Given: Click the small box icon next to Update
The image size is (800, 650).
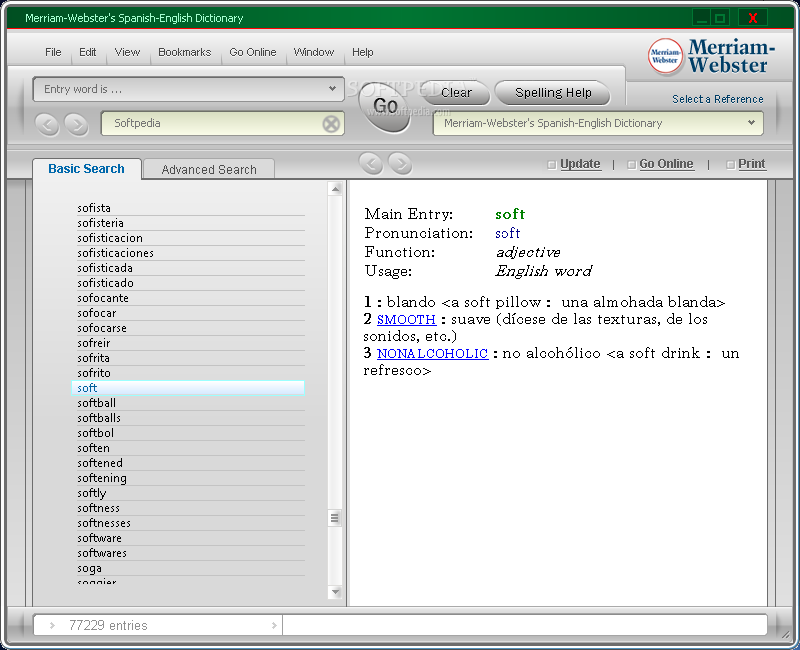Looking at the screenshot, I should pos(552,164).
